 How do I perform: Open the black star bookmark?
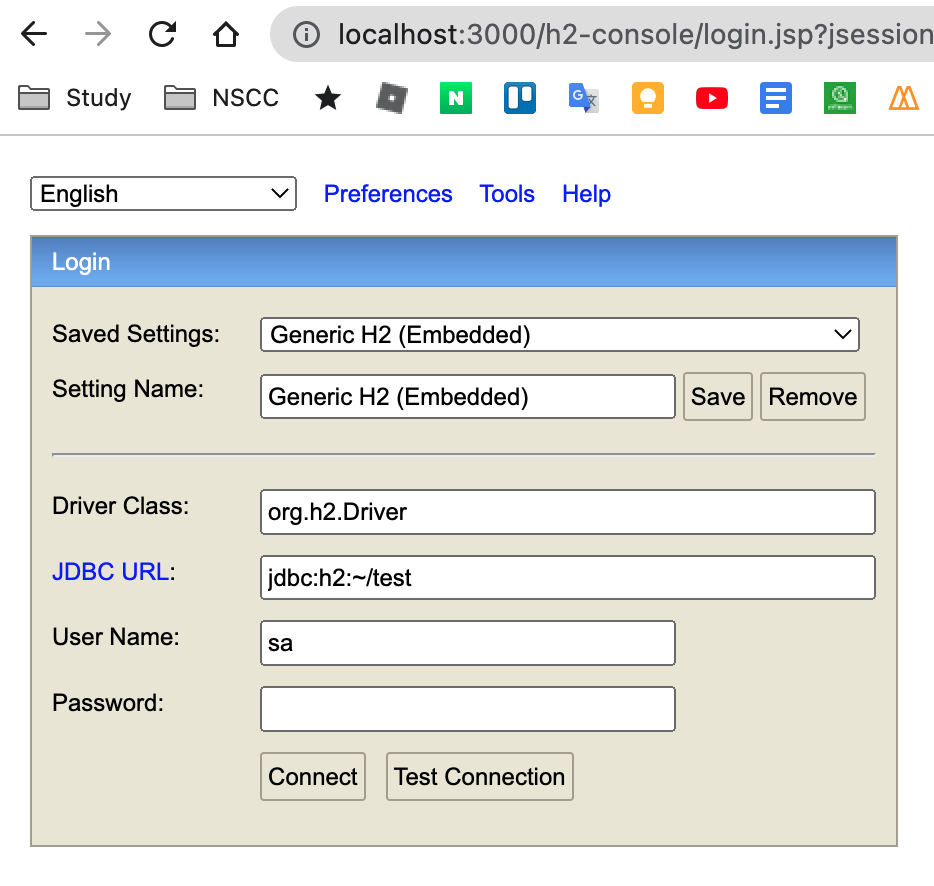[328, 98]
